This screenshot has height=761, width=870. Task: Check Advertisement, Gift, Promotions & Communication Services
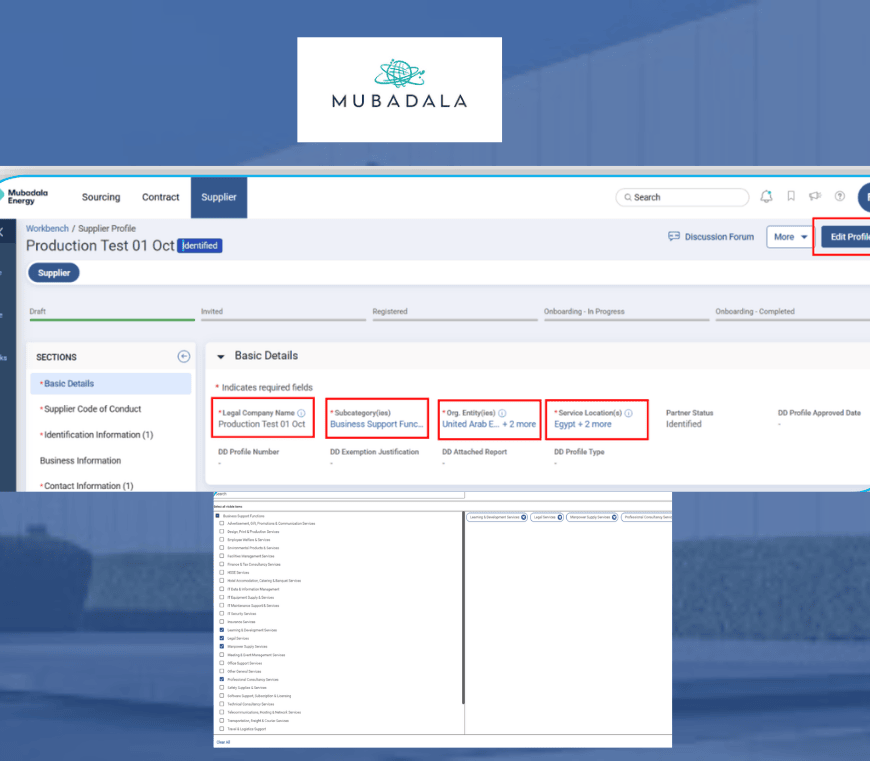click(222, 523)
